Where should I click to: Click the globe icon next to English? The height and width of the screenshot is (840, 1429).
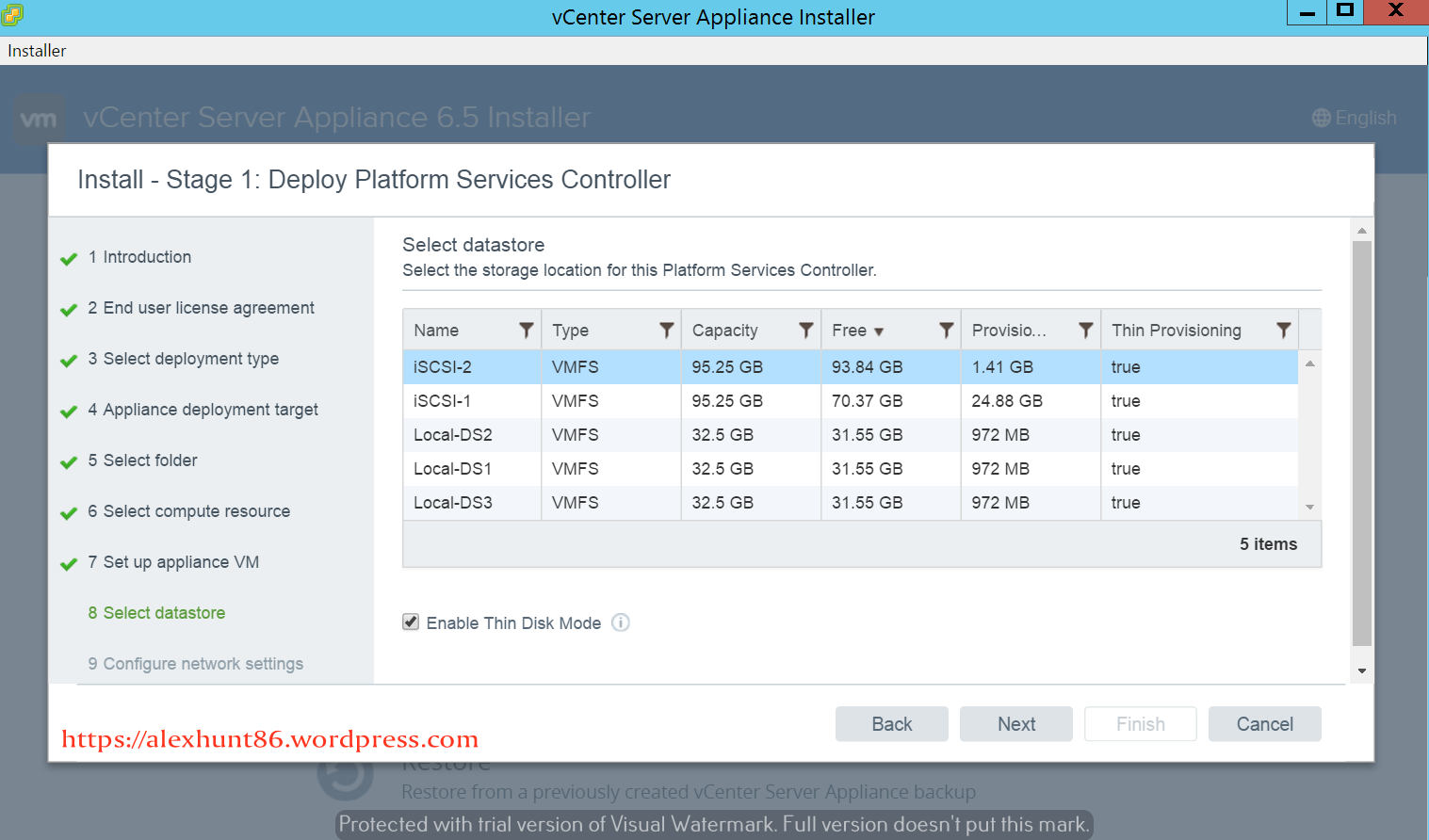point(1321,118)
